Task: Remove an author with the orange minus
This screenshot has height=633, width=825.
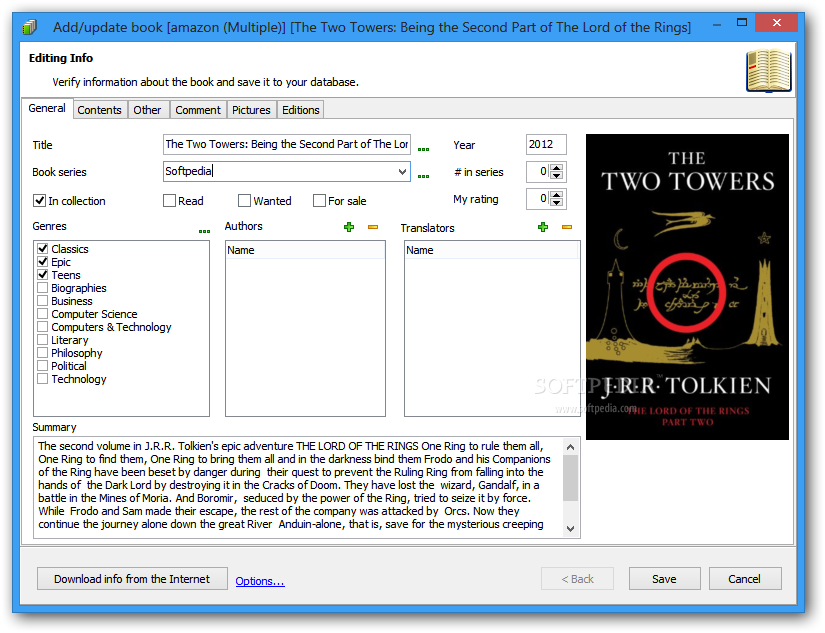Action: point(373,227)
